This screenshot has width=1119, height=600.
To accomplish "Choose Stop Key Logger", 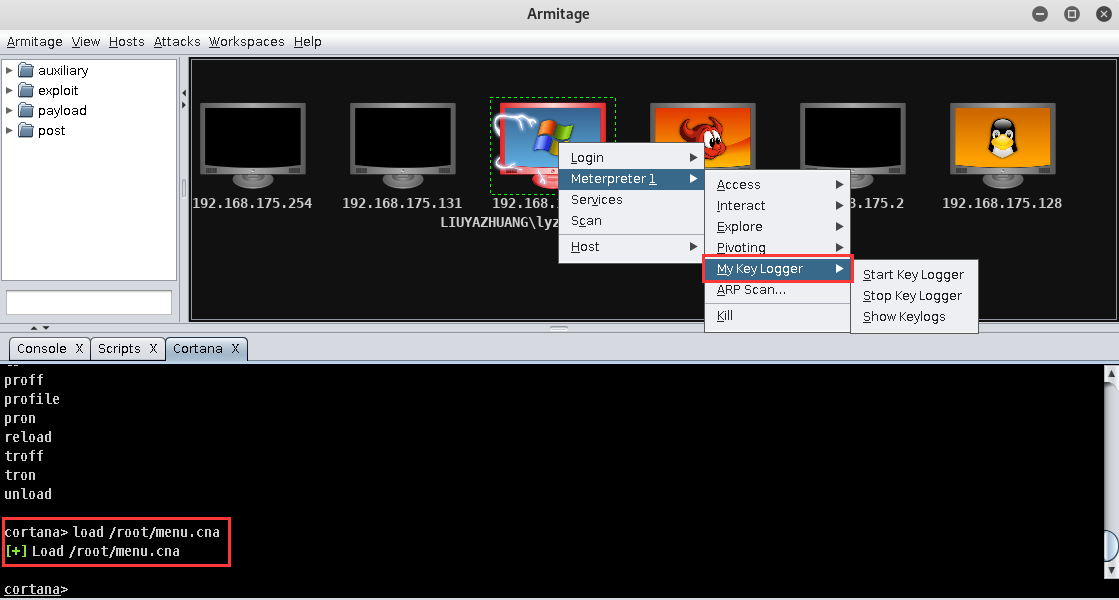I will (x=913, y=295).
